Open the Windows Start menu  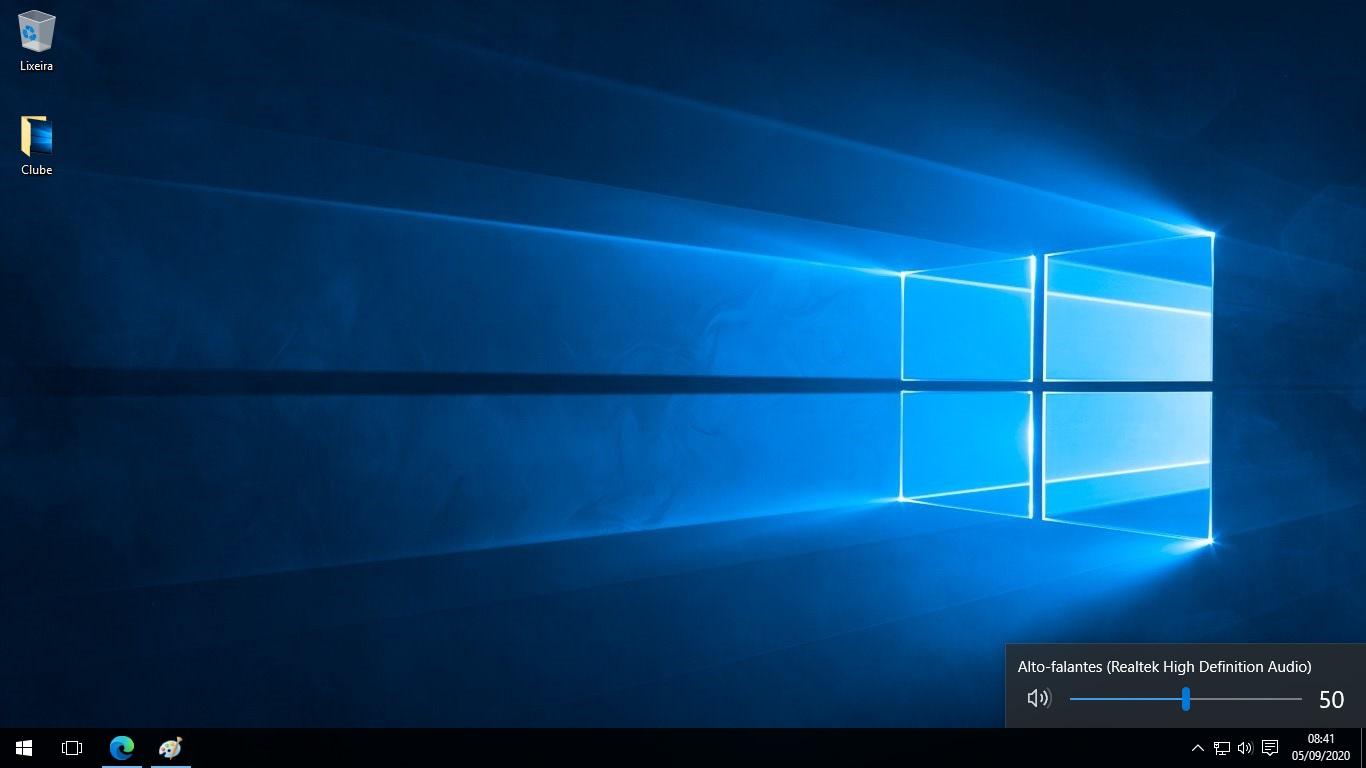24,748
